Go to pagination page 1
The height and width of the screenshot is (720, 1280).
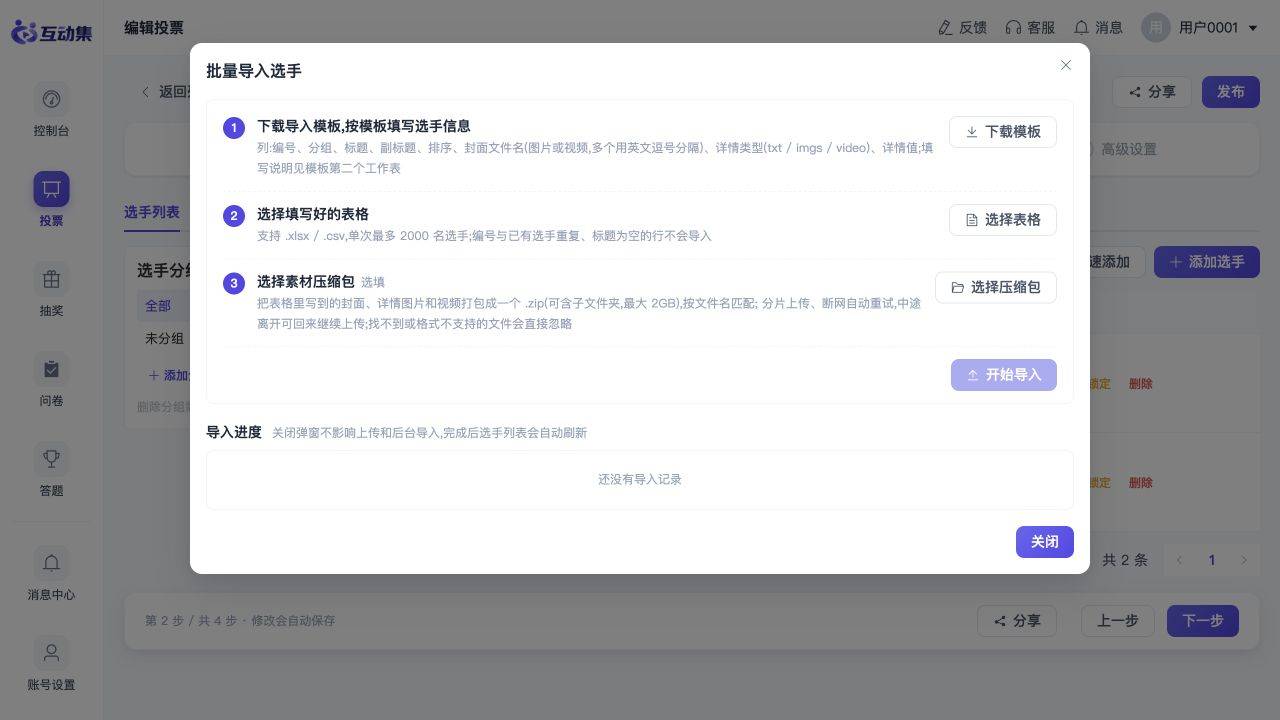(1212, 560)
